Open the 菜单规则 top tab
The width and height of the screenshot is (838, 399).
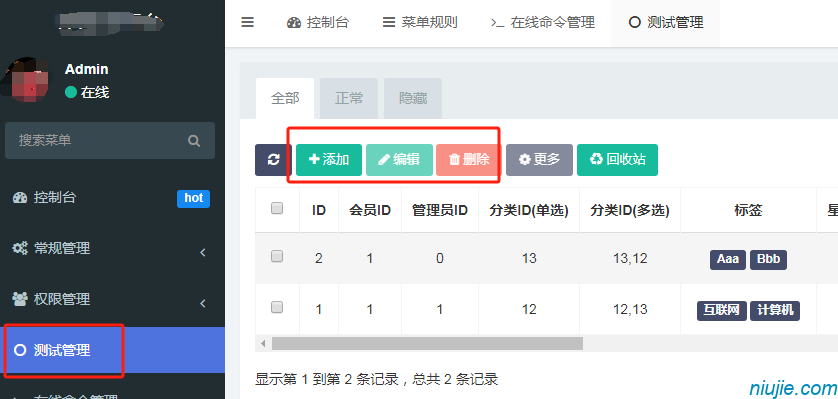[420, 22]
